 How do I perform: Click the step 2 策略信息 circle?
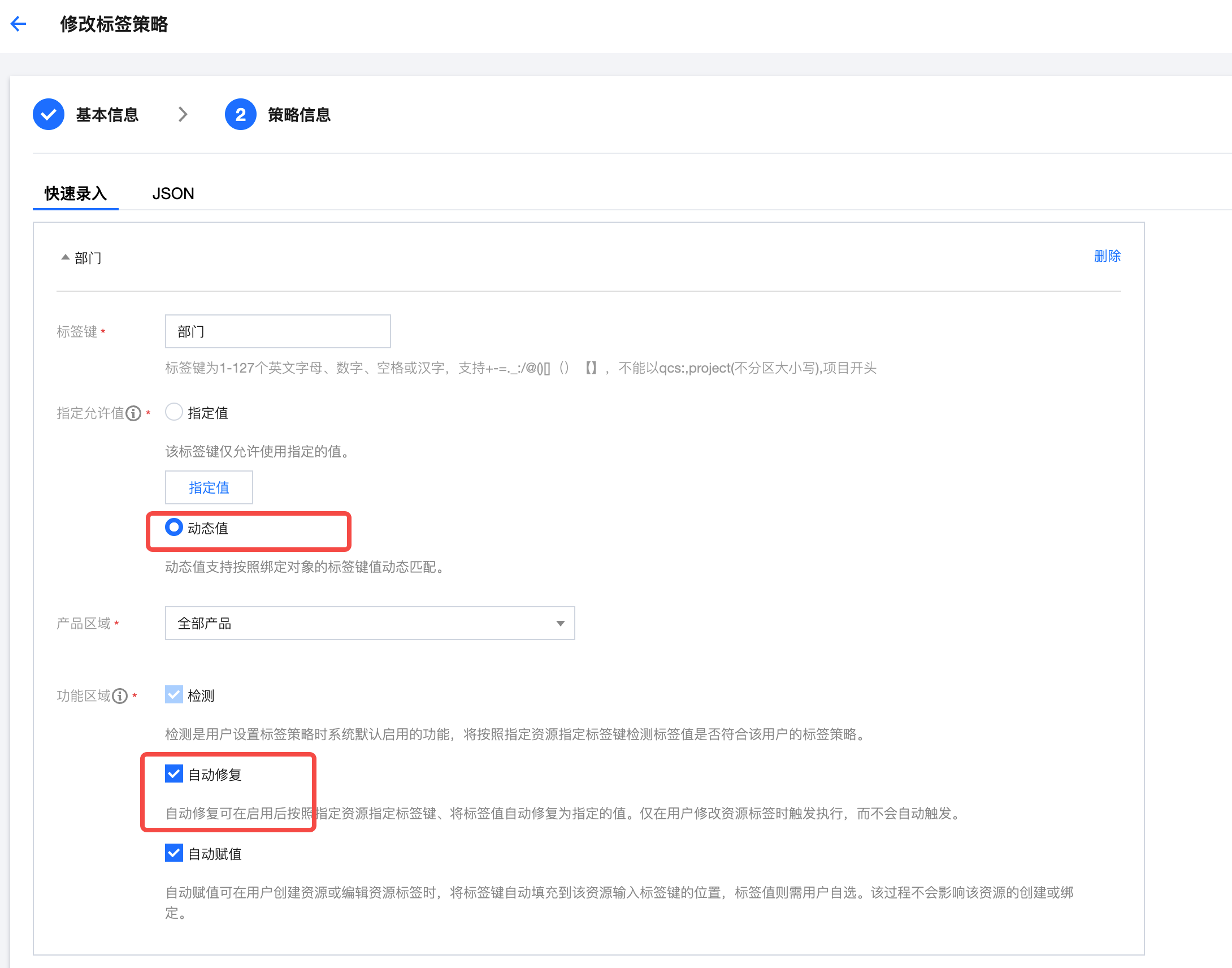point(240,114)
